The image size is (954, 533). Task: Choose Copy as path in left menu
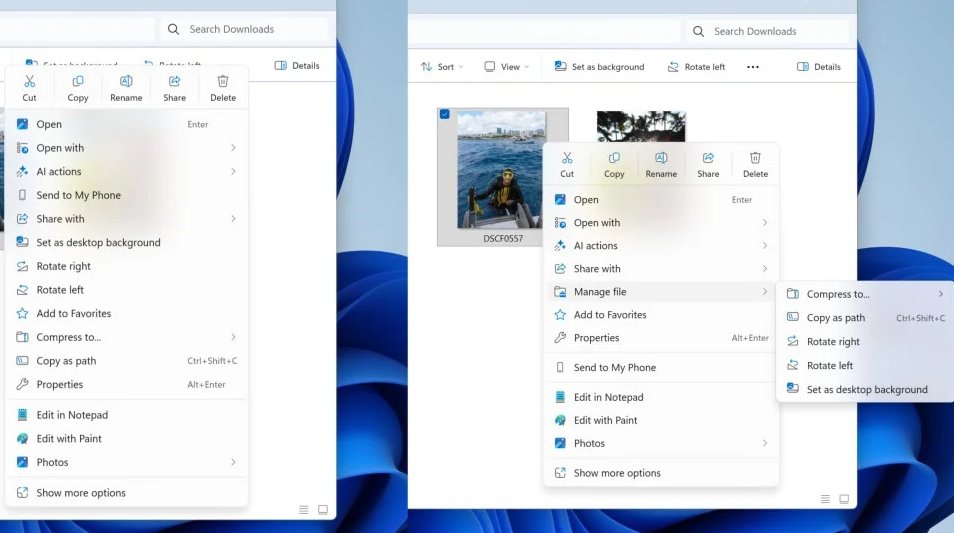[x=127, y=361]
